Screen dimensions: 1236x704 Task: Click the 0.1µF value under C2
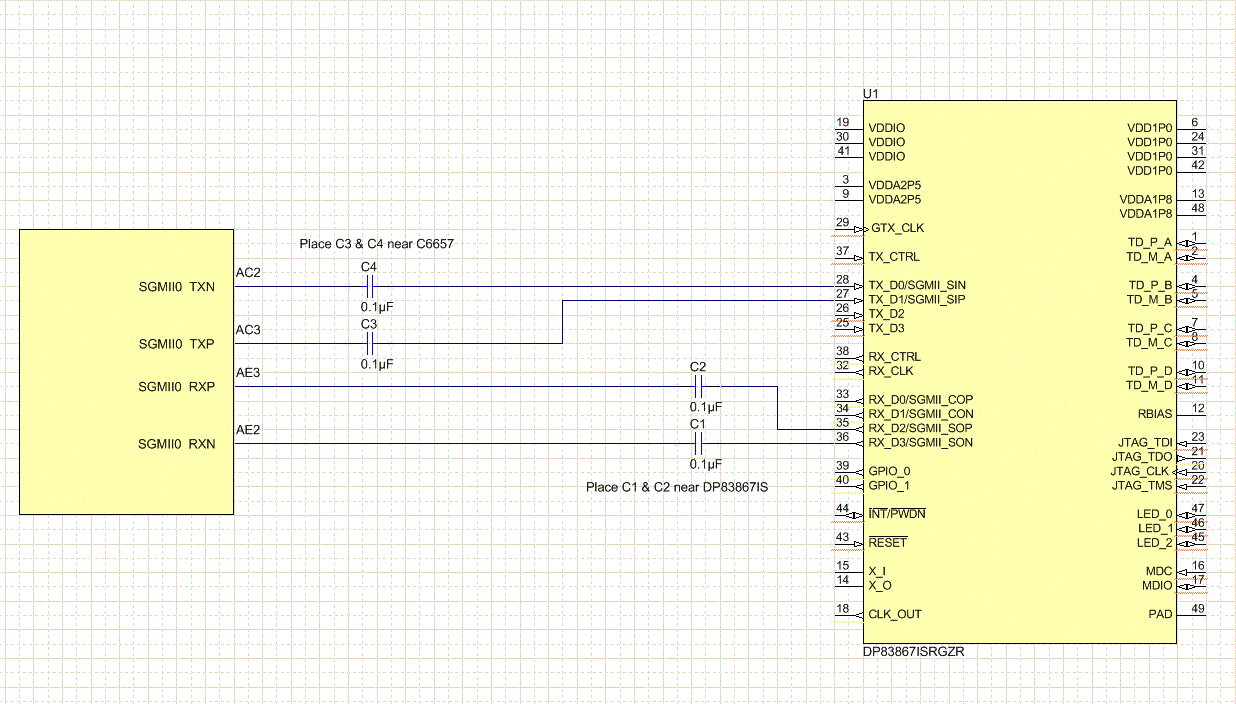coord(706,407)
